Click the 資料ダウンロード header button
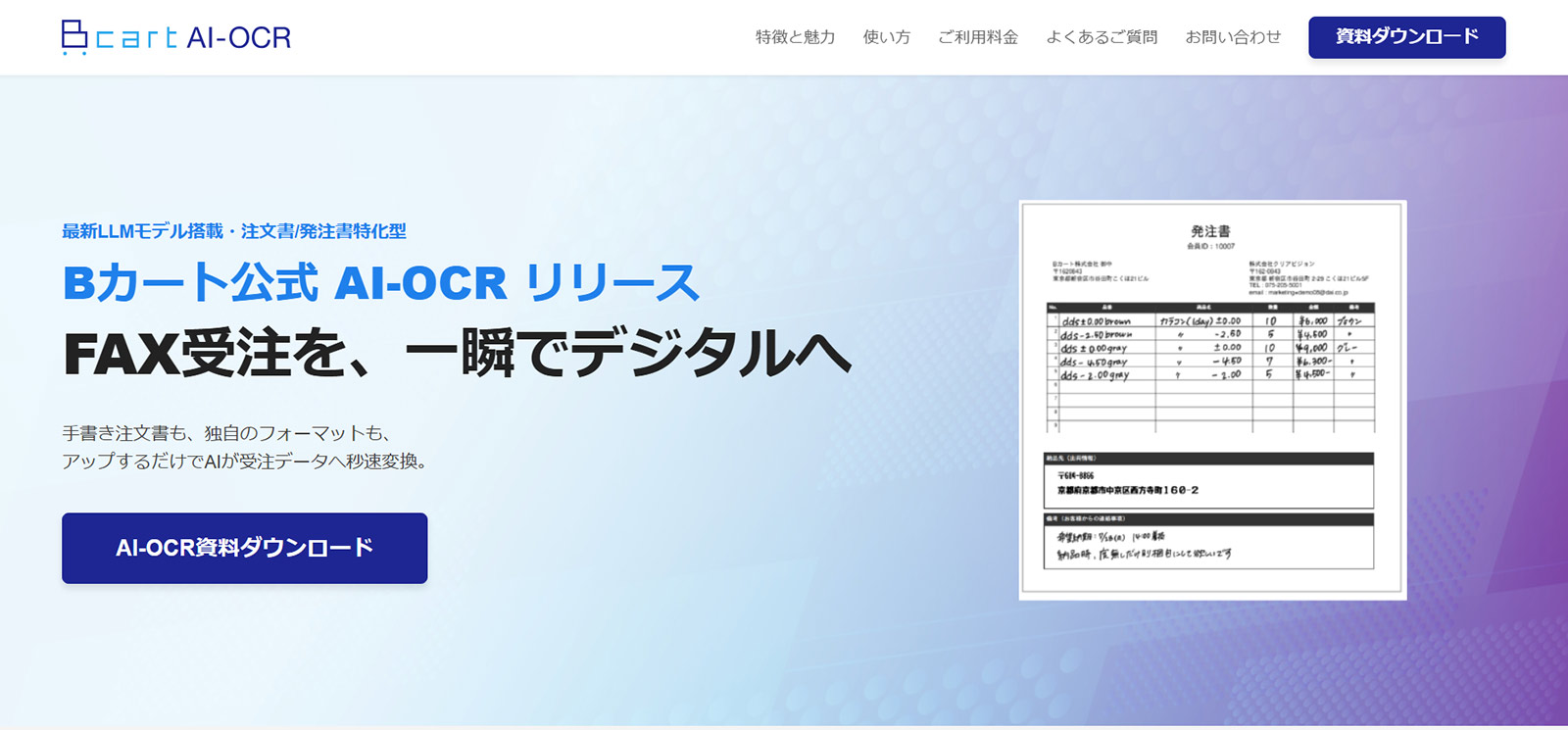The image size is (1568, 730). coord(1407,37)
